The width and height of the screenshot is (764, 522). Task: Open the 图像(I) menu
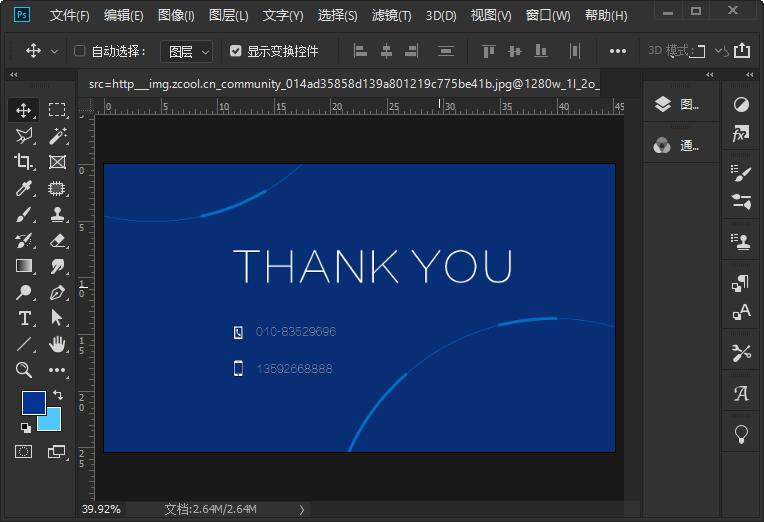[x=176, y=16]
